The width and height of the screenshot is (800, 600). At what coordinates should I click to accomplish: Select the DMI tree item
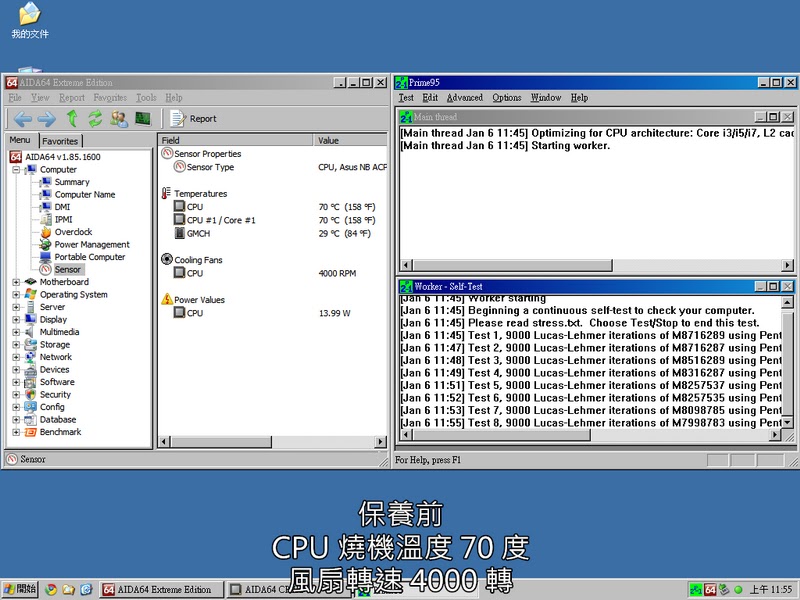(x=62, y=207)
